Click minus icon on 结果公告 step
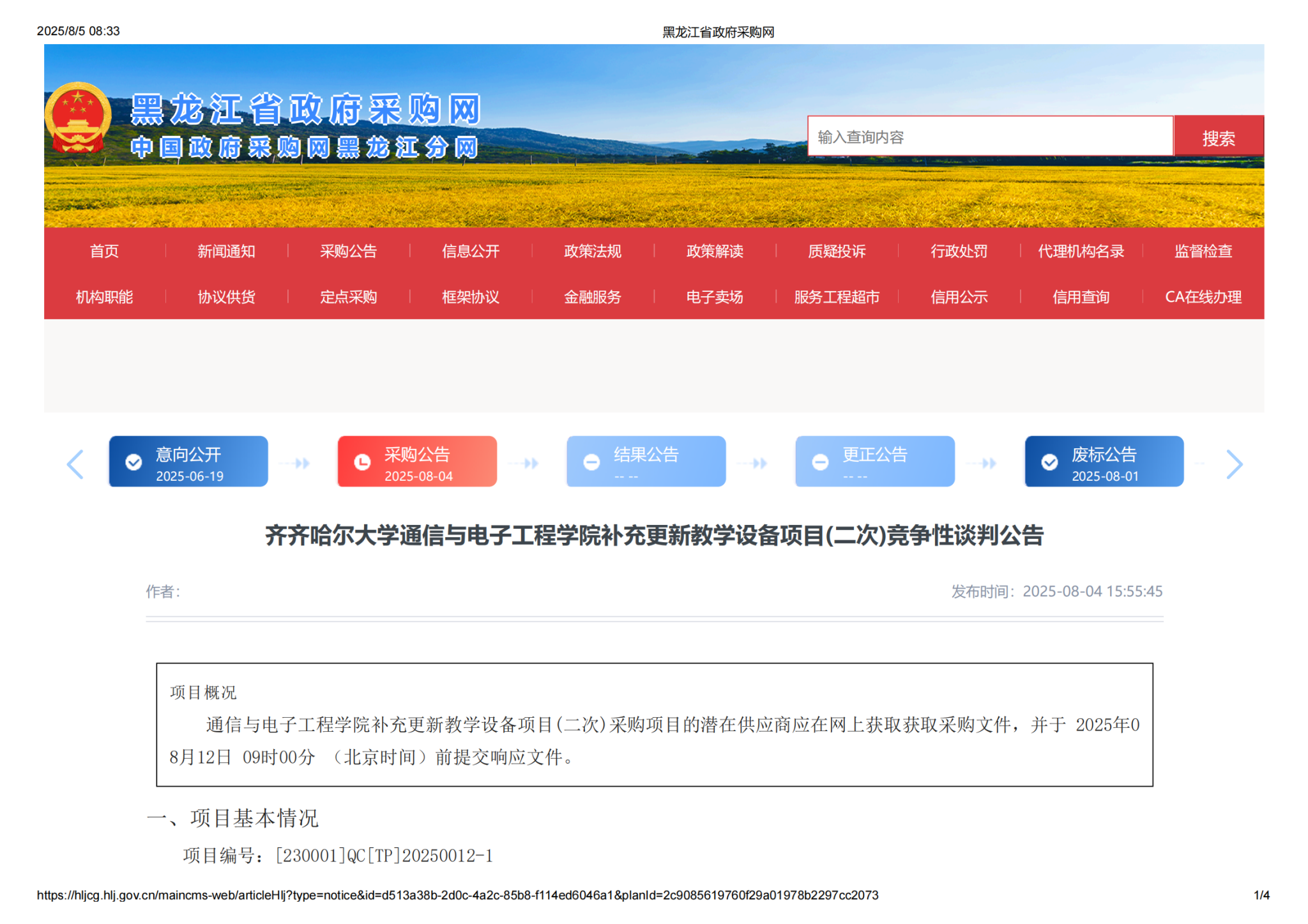This screenshot has height=924, width=1308. tap(591, 462)
